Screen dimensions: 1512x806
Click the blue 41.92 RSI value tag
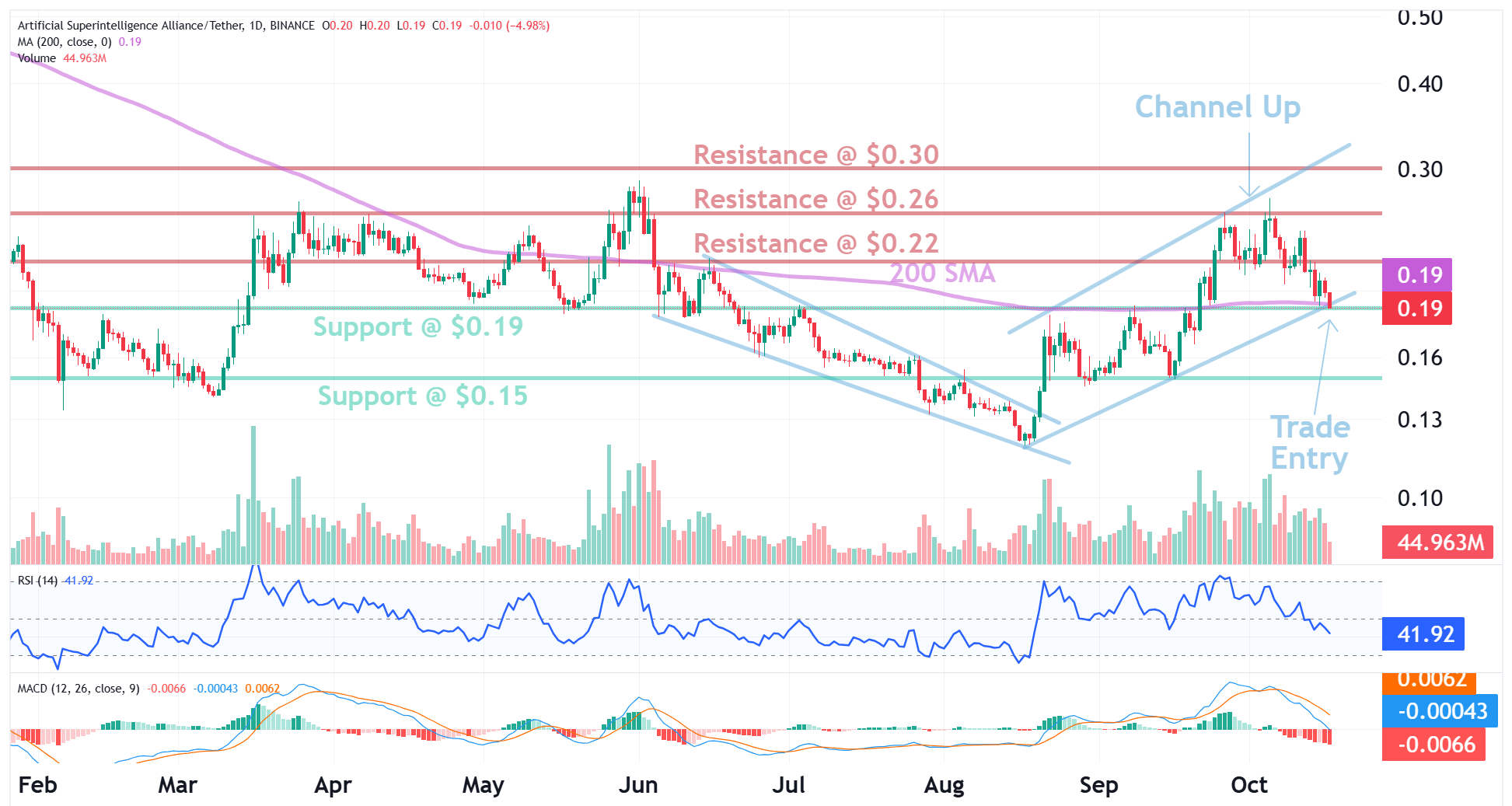[1423, 634]
